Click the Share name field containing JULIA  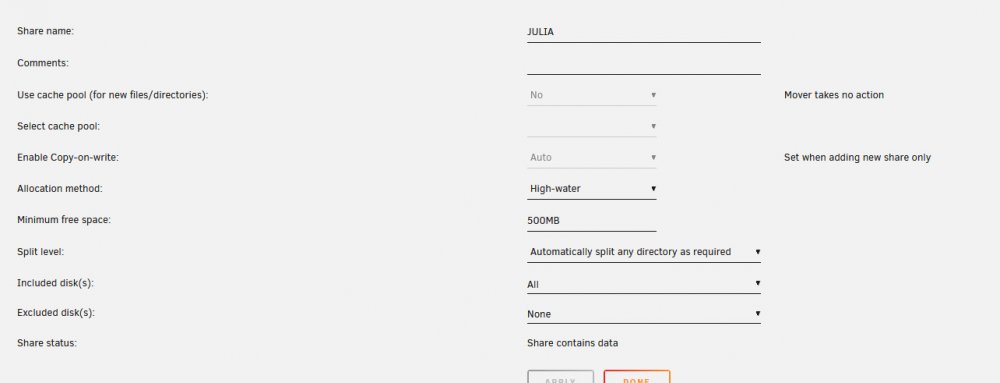coord(643,31)
